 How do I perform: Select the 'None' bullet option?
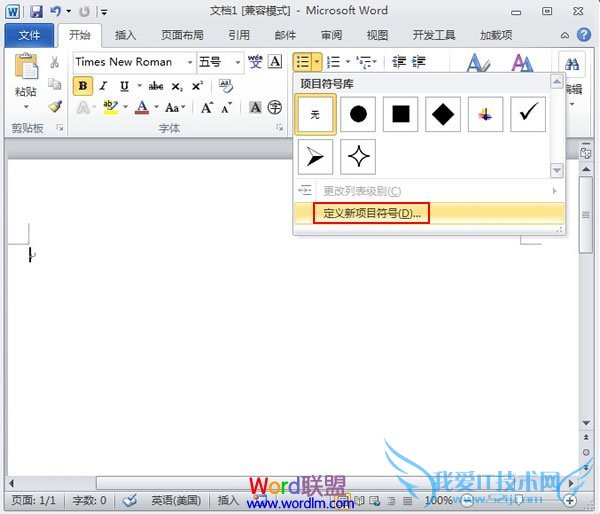click(x=314, y=115)
